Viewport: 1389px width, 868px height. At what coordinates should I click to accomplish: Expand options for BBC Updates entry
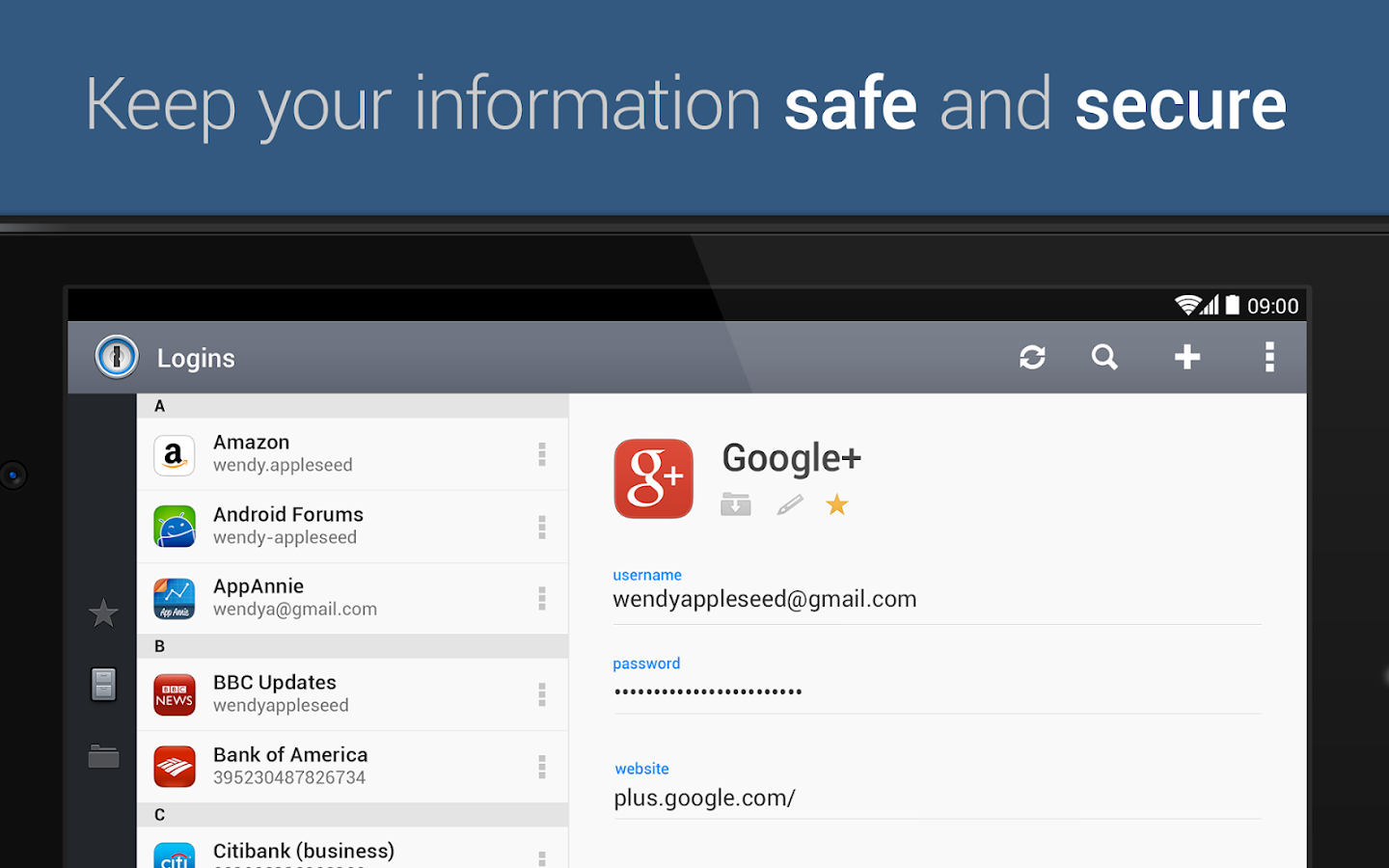[x=542, y=694]
